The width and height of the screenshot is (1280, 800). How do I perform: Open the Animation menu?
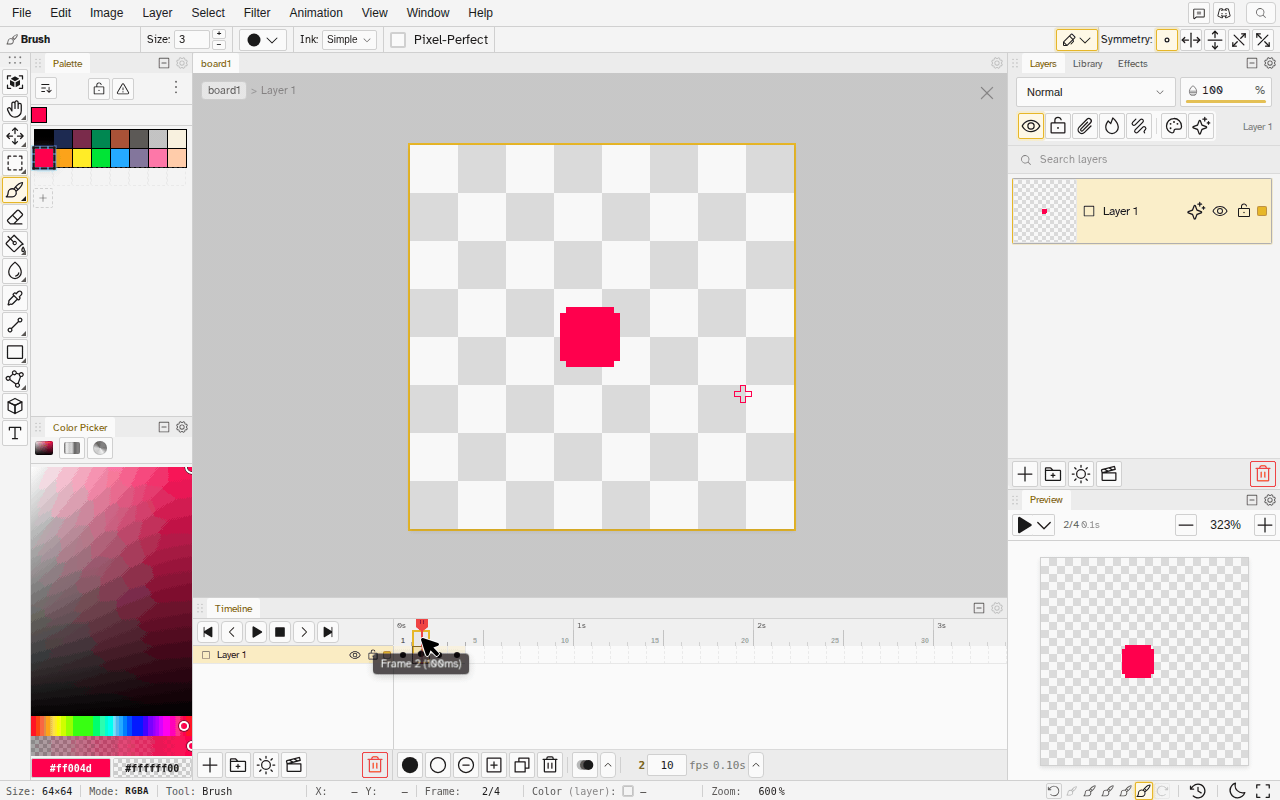(316, 13)
